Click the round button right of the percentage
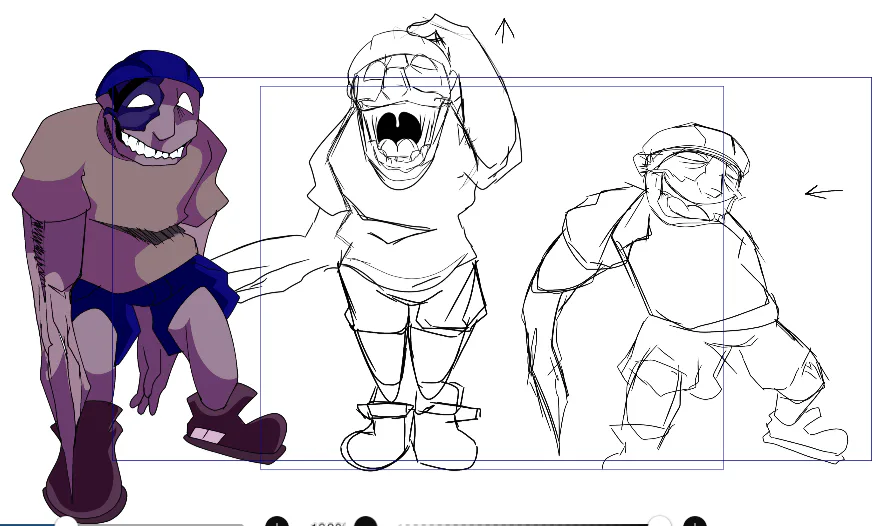887x526 pixels. pos(366,519)
